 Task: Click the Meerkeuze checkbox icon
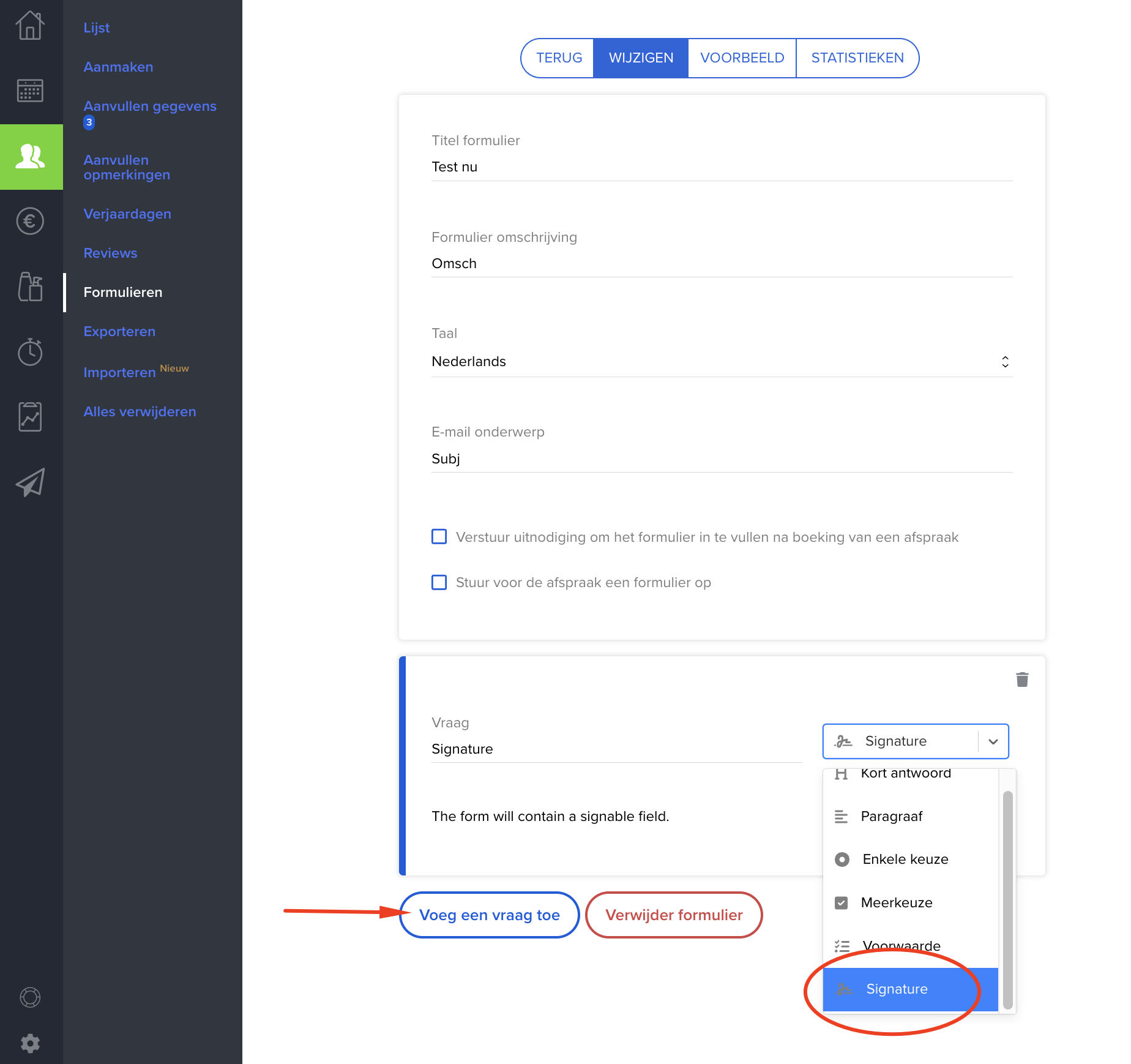[842, 903]
